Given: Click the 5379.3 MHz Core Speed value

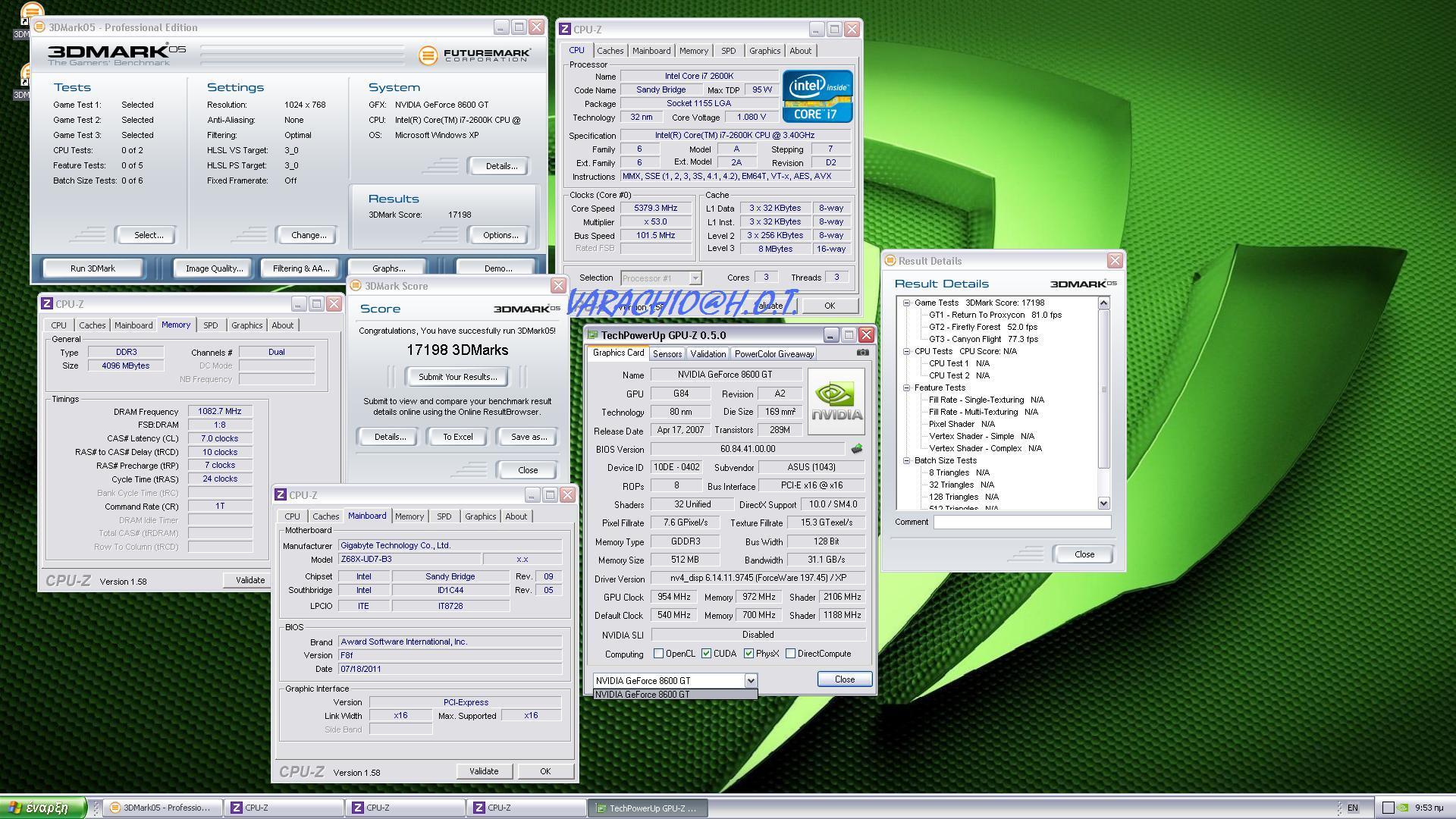Looking at the screenshot, I should point(655,208).
